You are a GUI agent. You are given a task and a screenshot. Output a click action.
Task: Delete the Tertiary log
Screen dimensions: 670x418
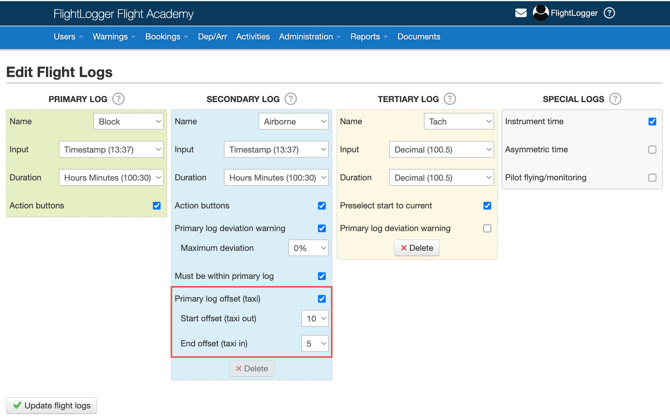[417, 248]
